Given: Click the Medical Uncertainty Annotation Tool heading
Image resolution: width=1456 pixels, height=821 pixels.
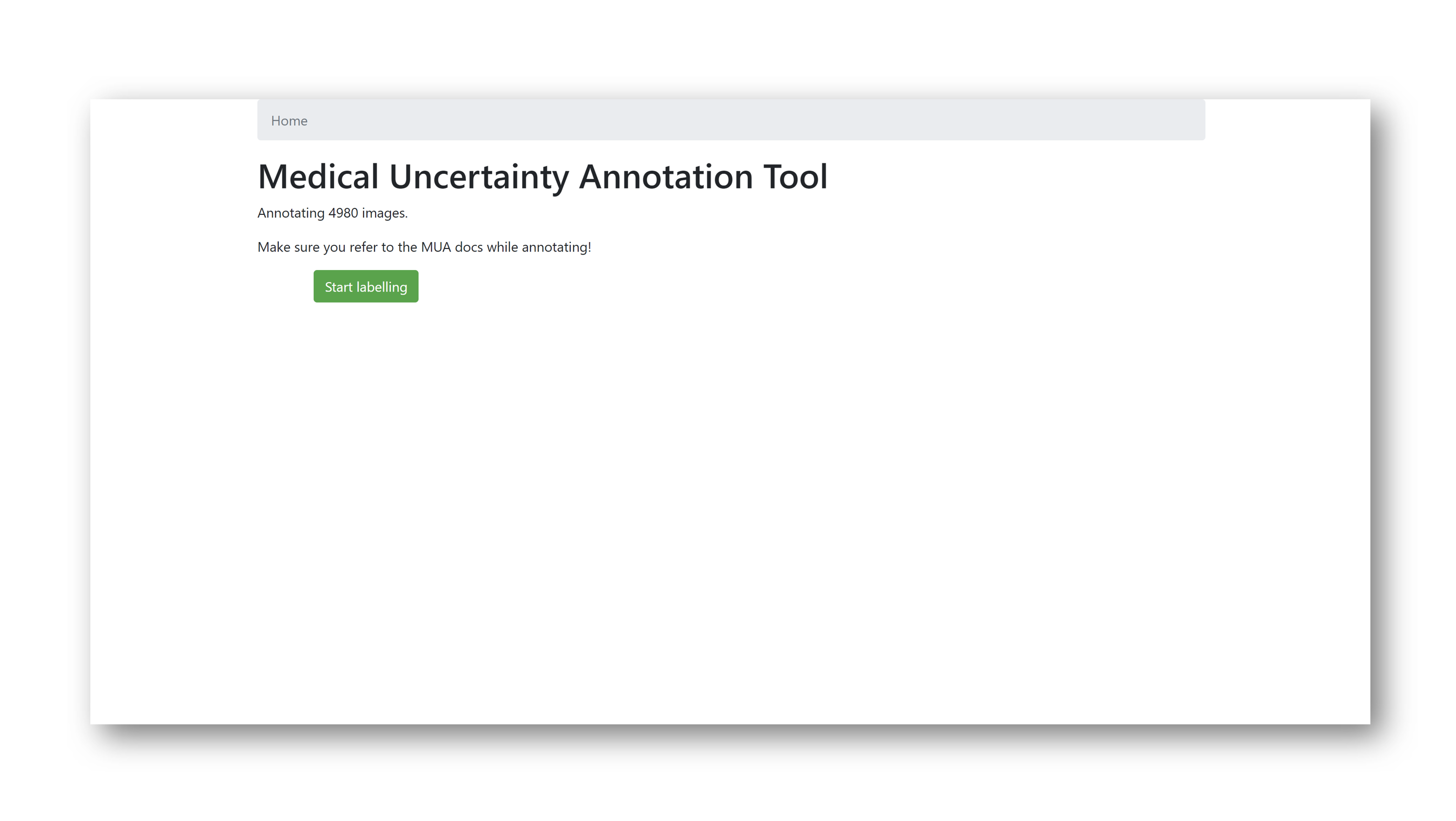Looking at the screenshot, I should 543,176.
